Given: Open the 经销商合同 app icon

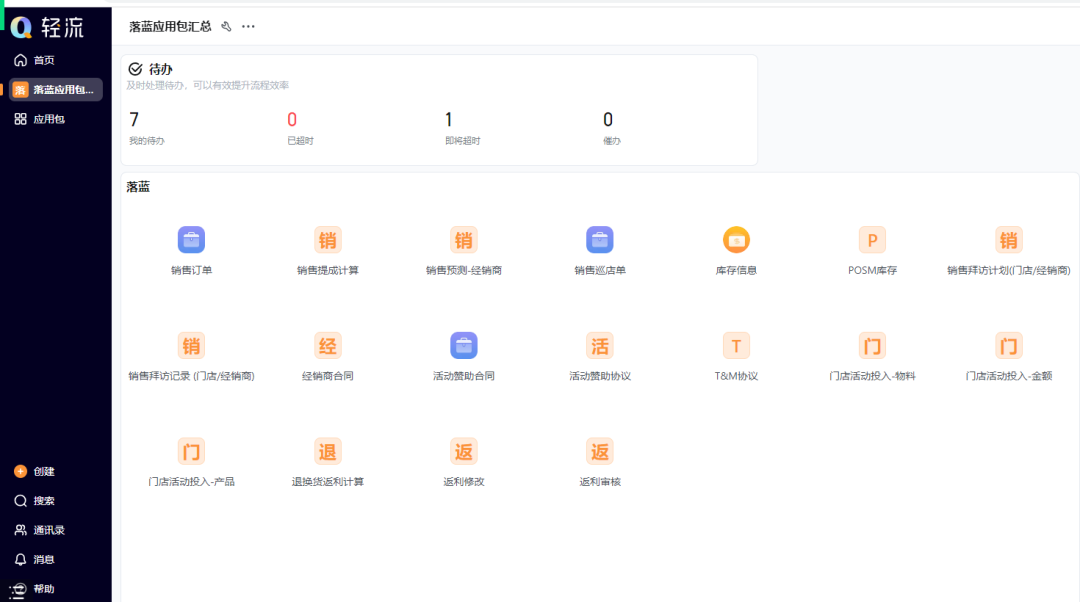Looking at the screenshot, I should 328,346.
